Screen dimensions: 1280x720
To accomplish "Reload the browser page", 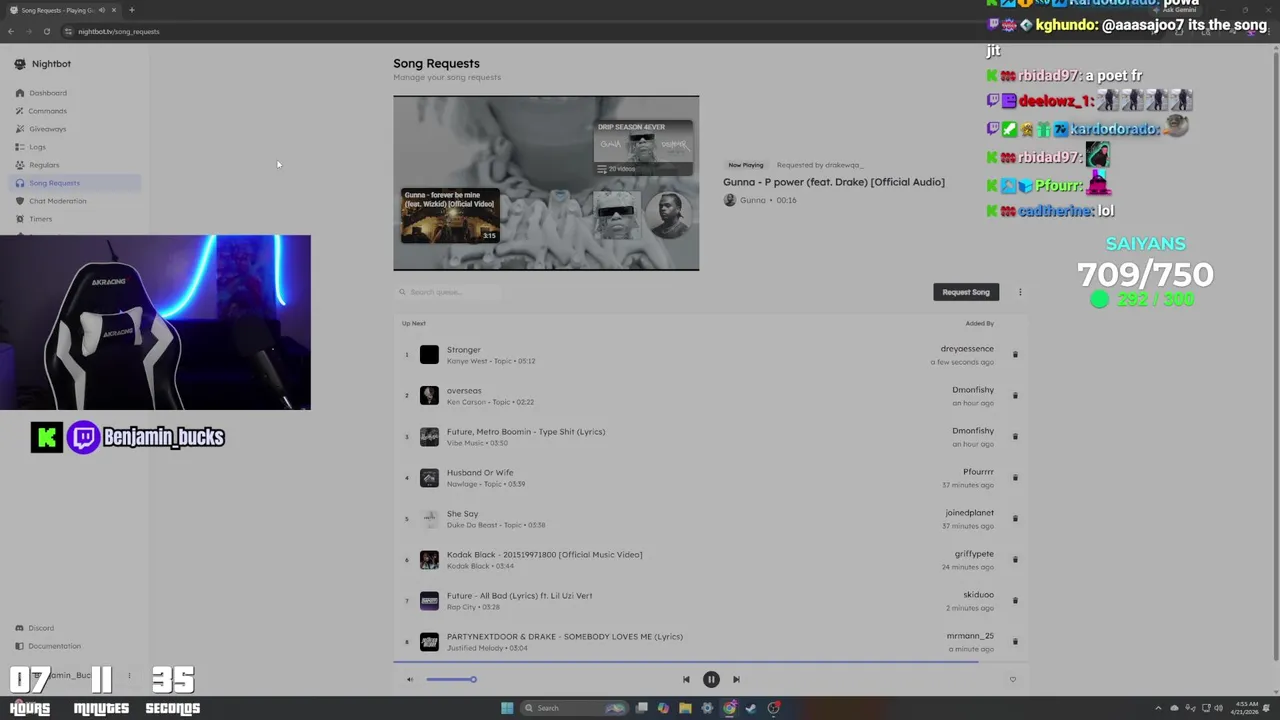I will [46, 31].
